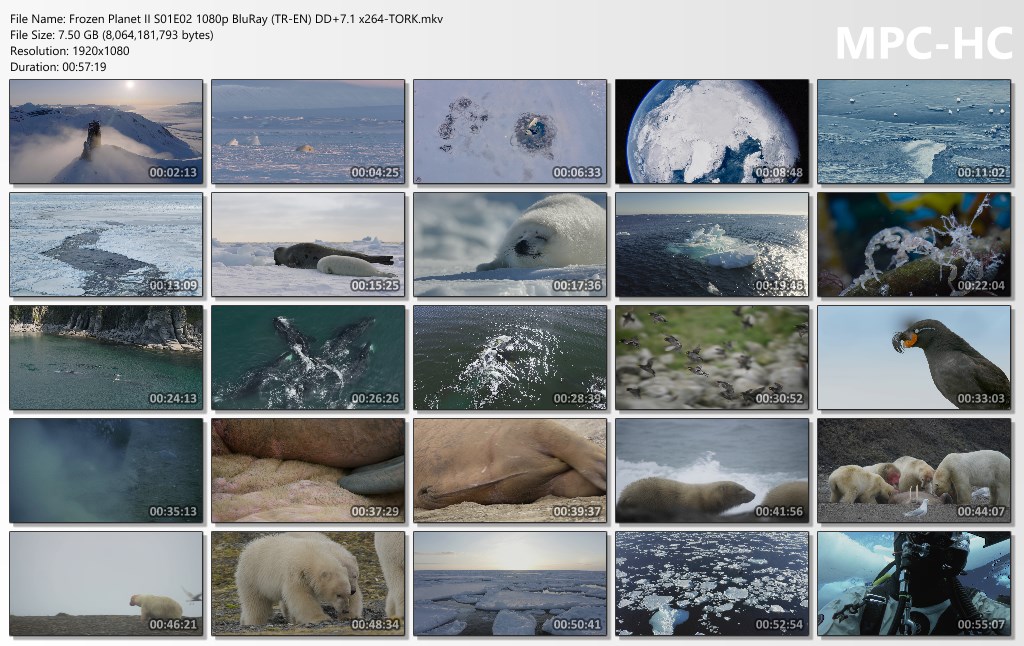Select the thumbnail at 00:02:13

(106, 131)
